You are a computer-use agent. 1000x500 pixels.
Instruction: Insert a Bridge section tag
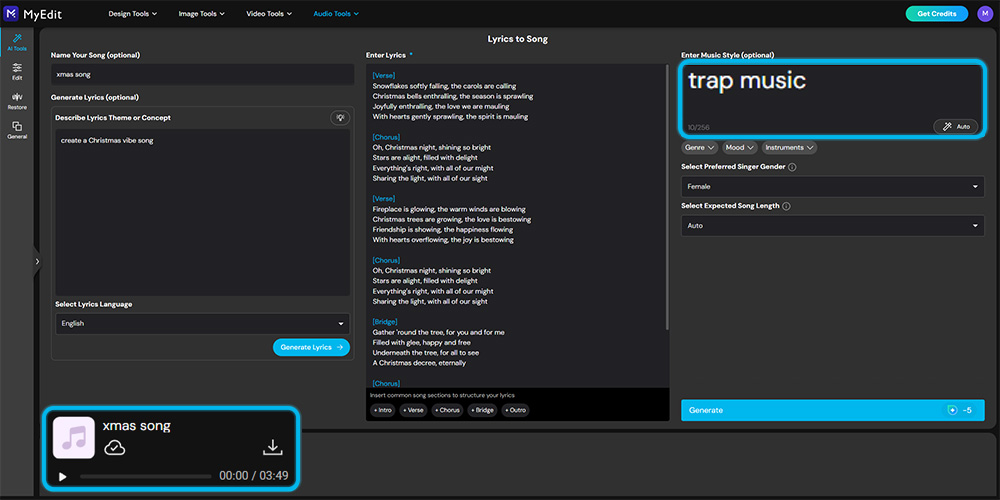pyautogui.click(x=482, y=410)
